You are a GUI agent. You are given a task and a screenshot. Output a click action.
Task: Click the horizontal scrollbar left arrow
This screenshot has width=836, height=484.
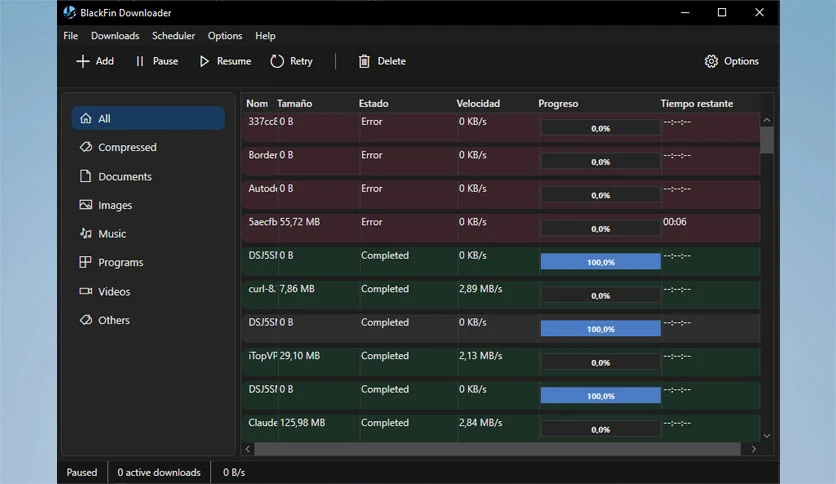point(248,449)
